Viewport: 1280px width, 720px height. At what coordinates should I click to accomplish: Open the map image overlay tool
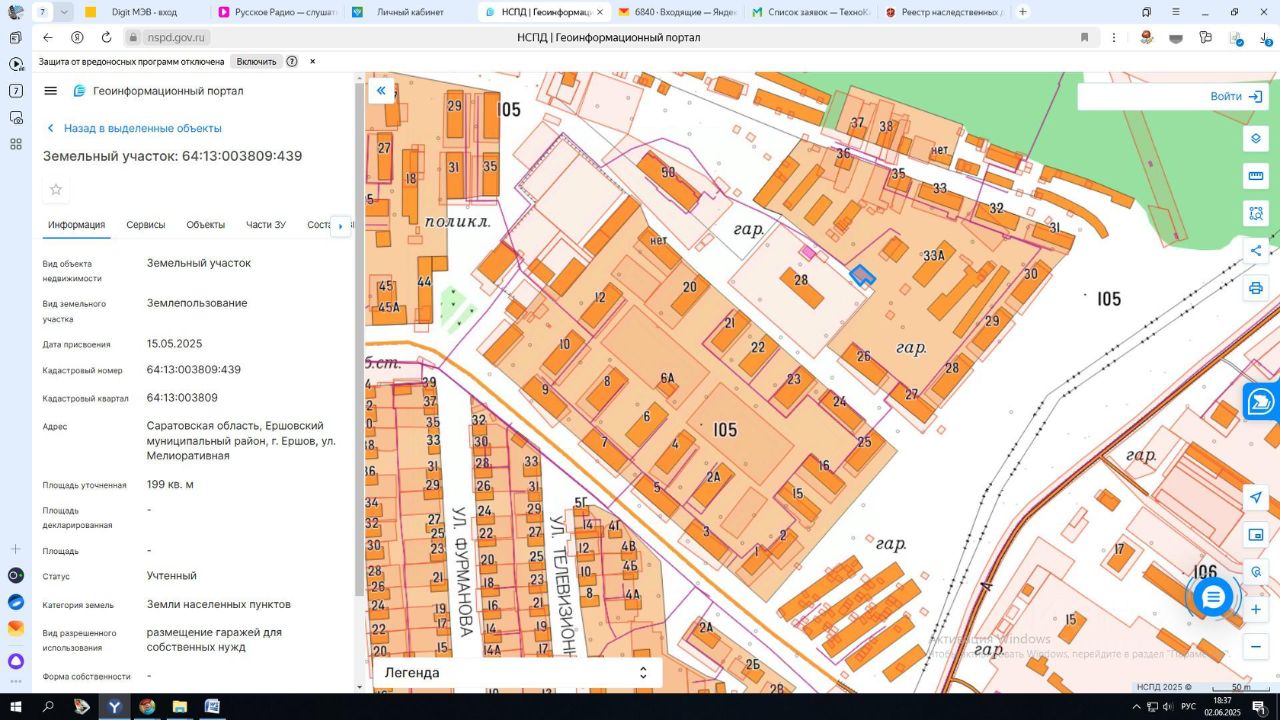pos(1256,535)
